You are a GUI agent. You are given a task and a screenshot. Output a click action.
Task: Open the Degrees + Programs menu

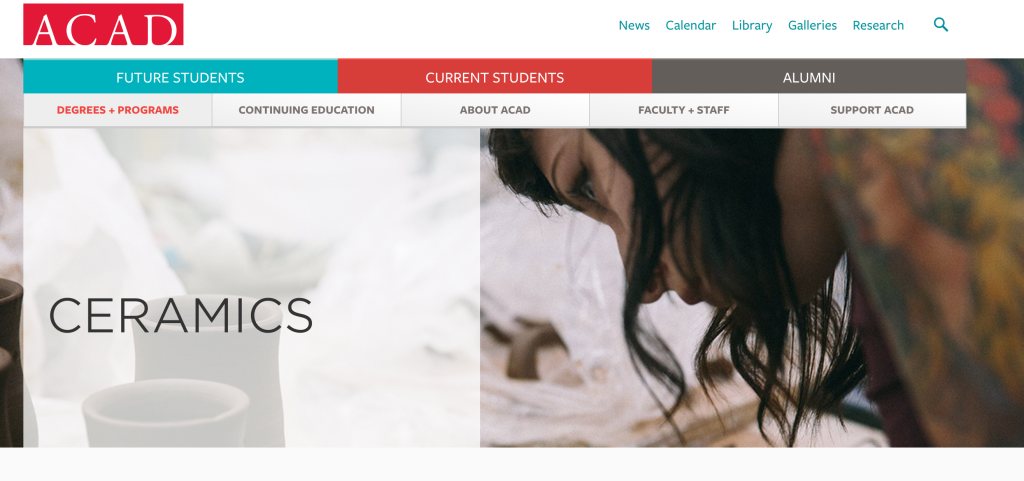tap(118, 110)
